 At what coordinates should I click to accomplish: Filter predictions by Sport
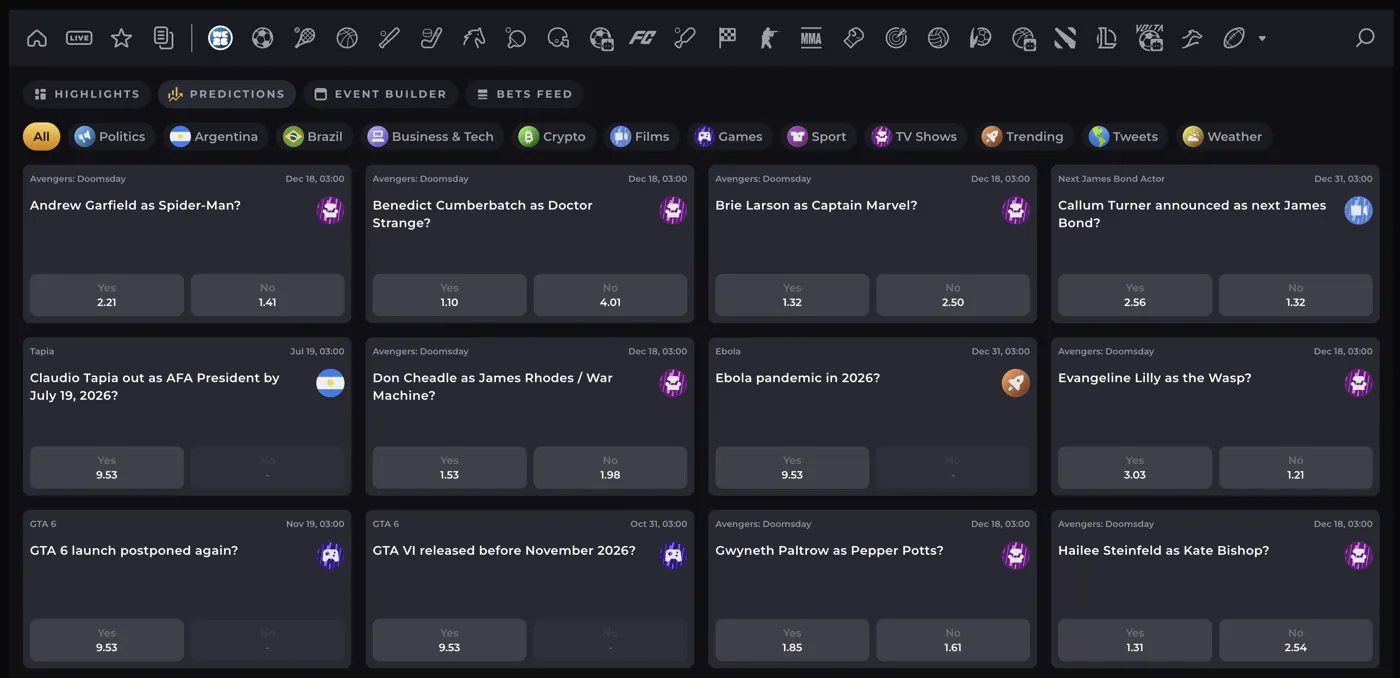click(x=818, y=136)
